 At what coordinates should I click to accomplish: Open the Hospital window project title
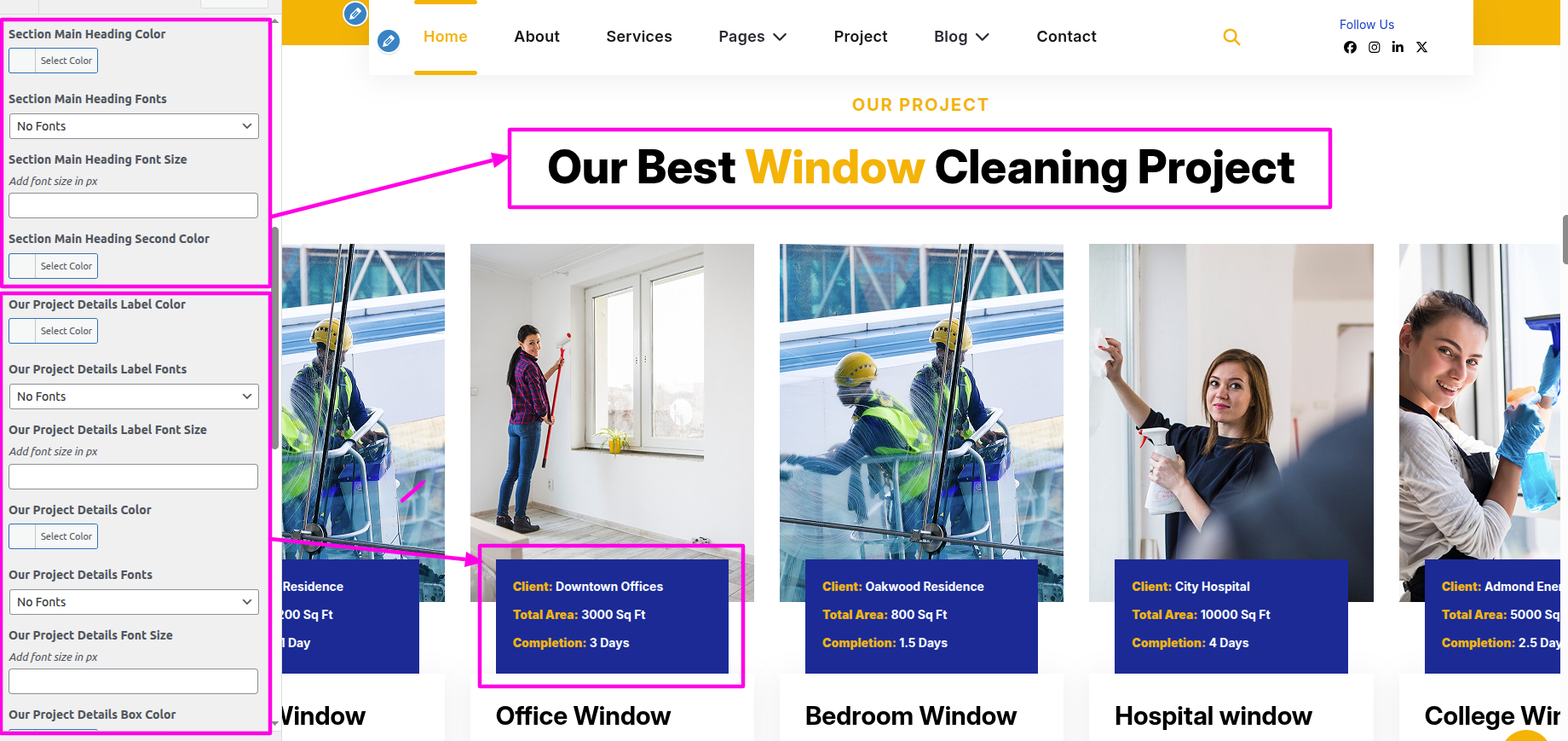(1213, 716)
